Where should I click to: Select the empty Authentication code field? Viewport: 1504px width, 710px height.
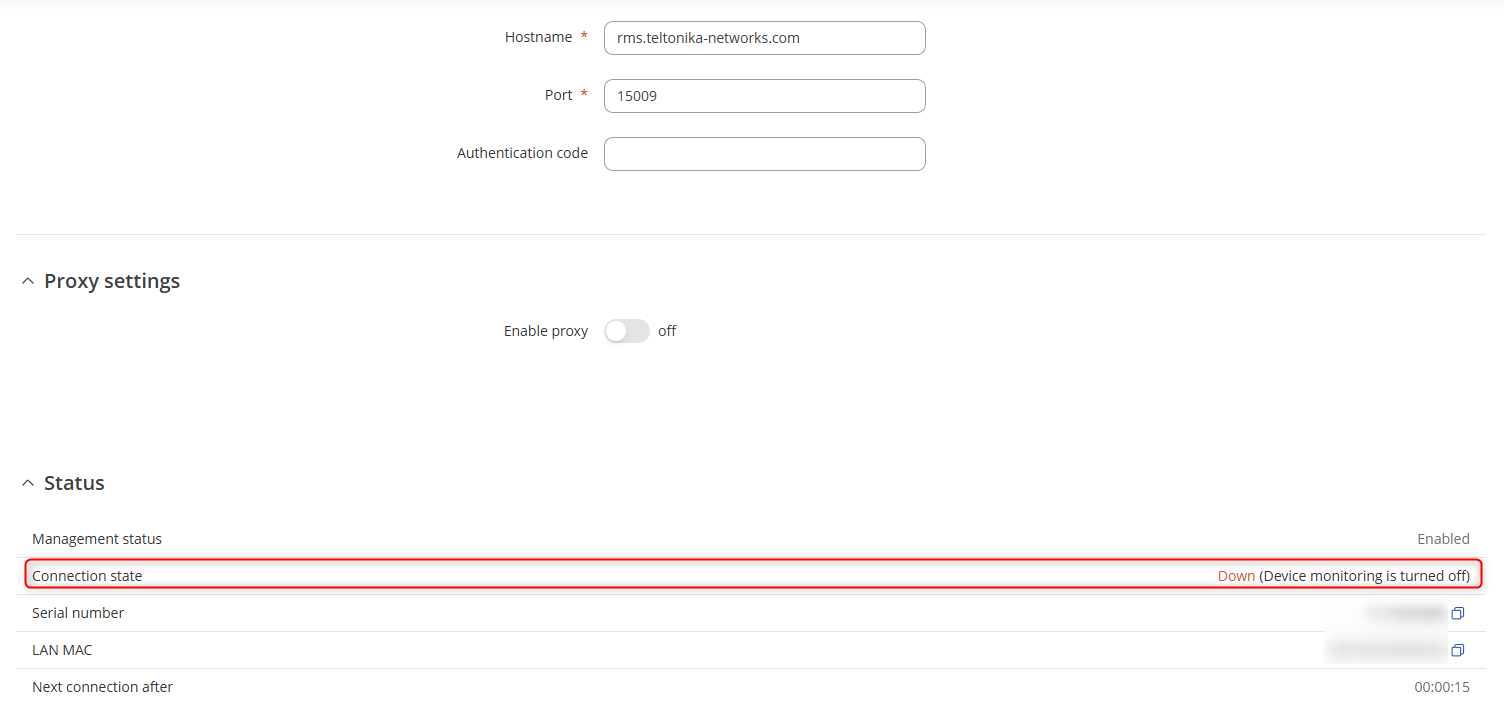[764, 154]
